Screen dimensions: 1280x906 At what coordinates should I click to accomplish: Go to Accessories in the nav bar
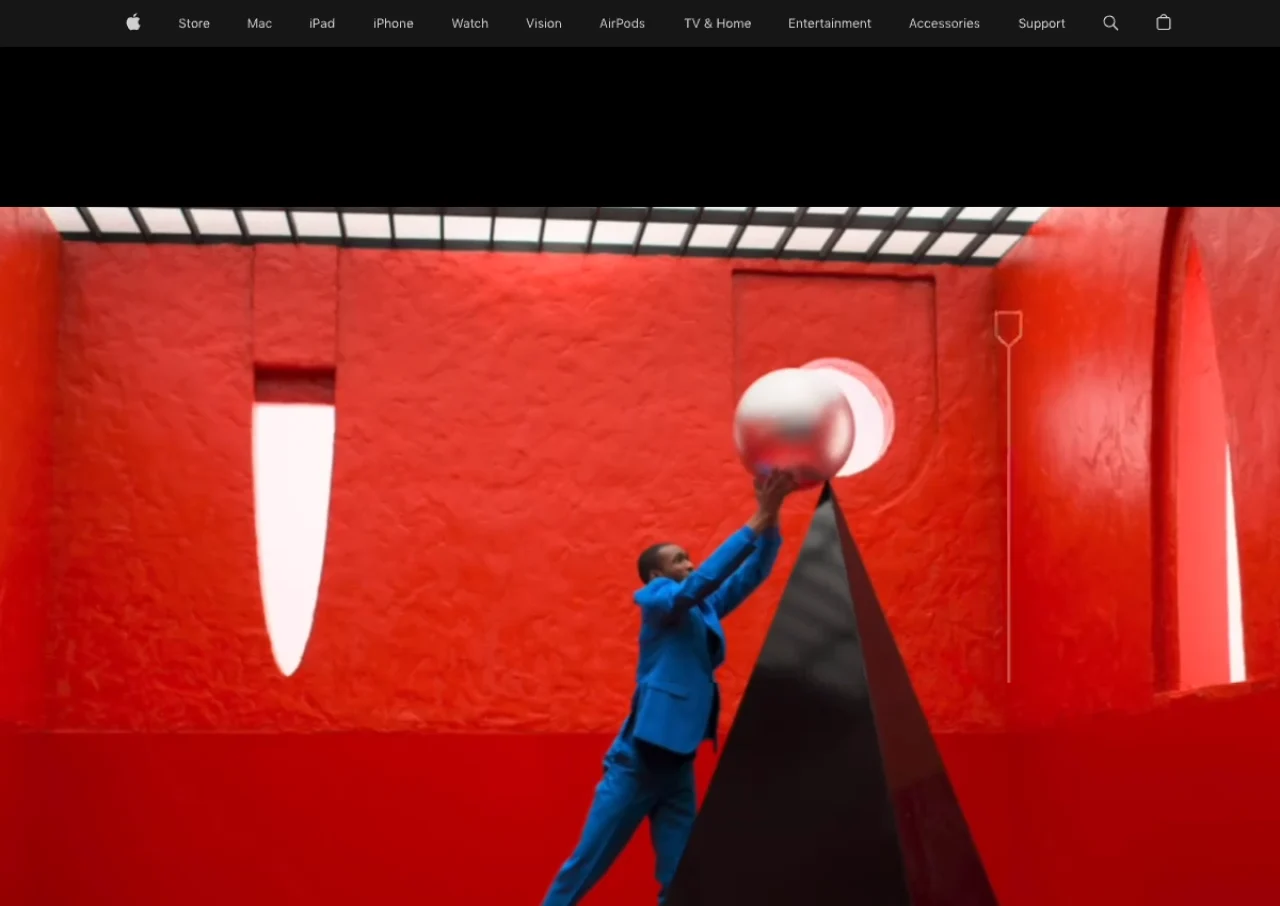coord(944,23)
